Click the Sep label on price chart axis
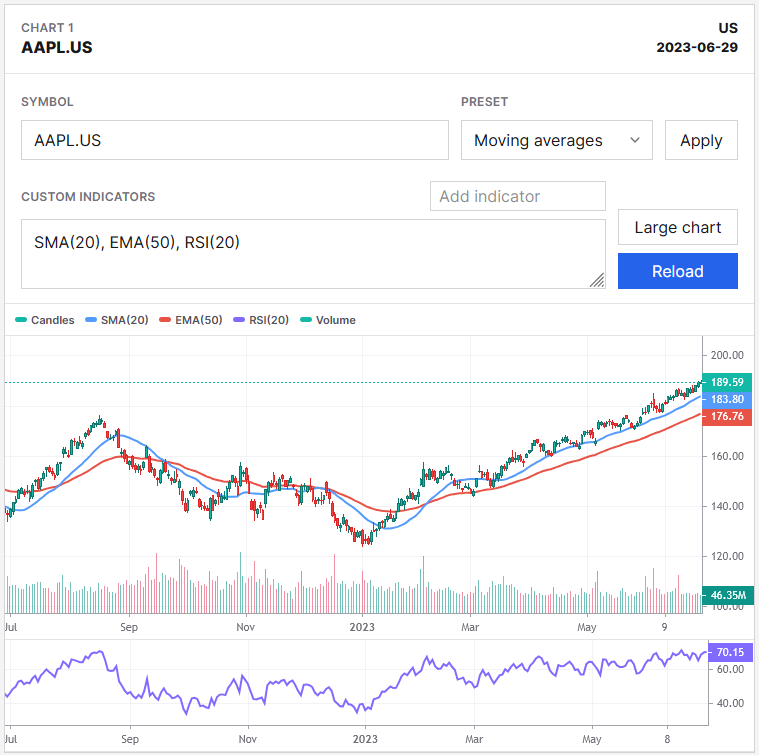The height and width of the screenshot is (755, 759). [x=129, y=627]
